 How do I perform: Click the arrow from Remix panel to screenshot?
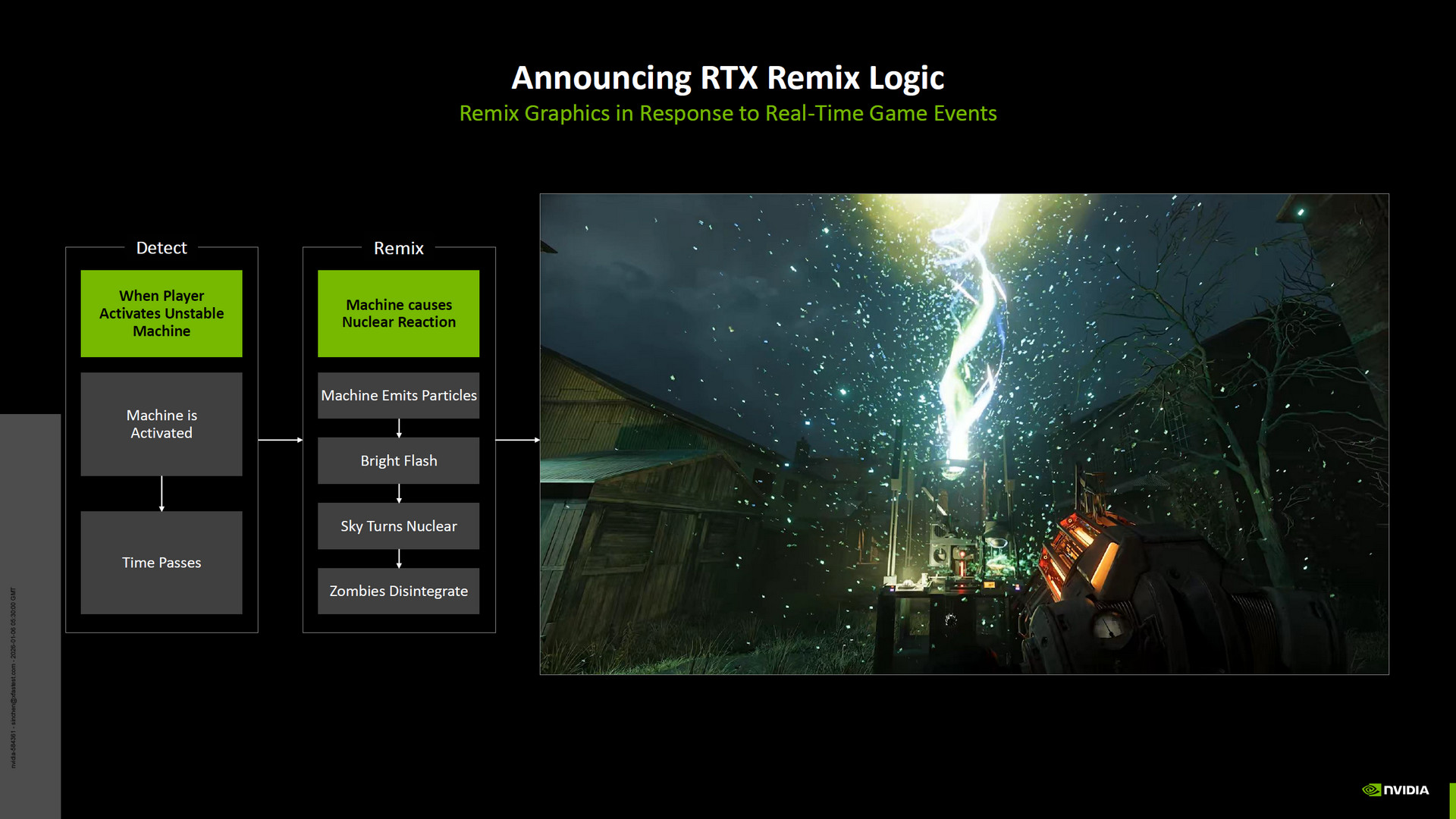coord(517,440)
